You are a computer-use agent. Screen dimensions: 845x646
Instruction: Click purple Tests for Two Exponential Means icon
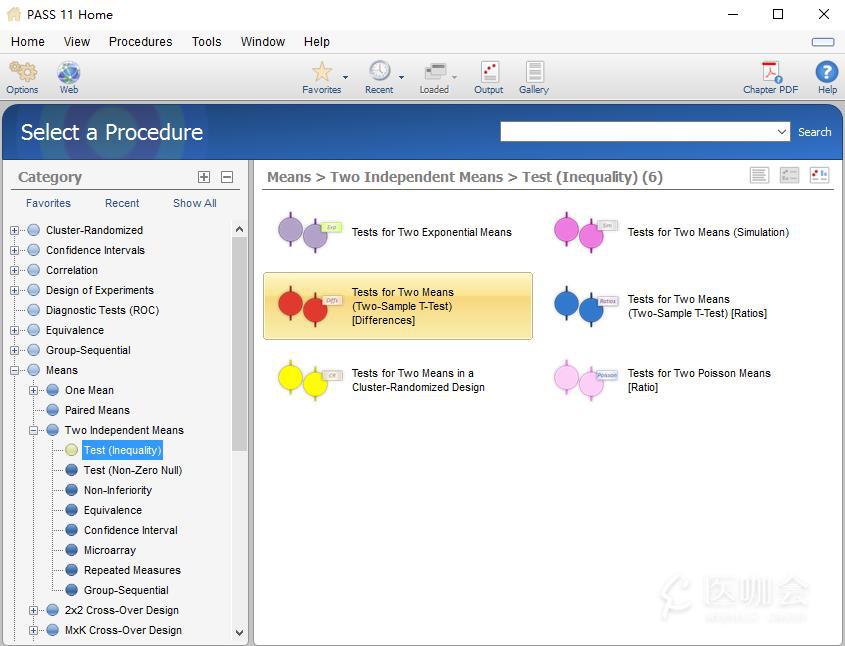click(x=309, y=232)
